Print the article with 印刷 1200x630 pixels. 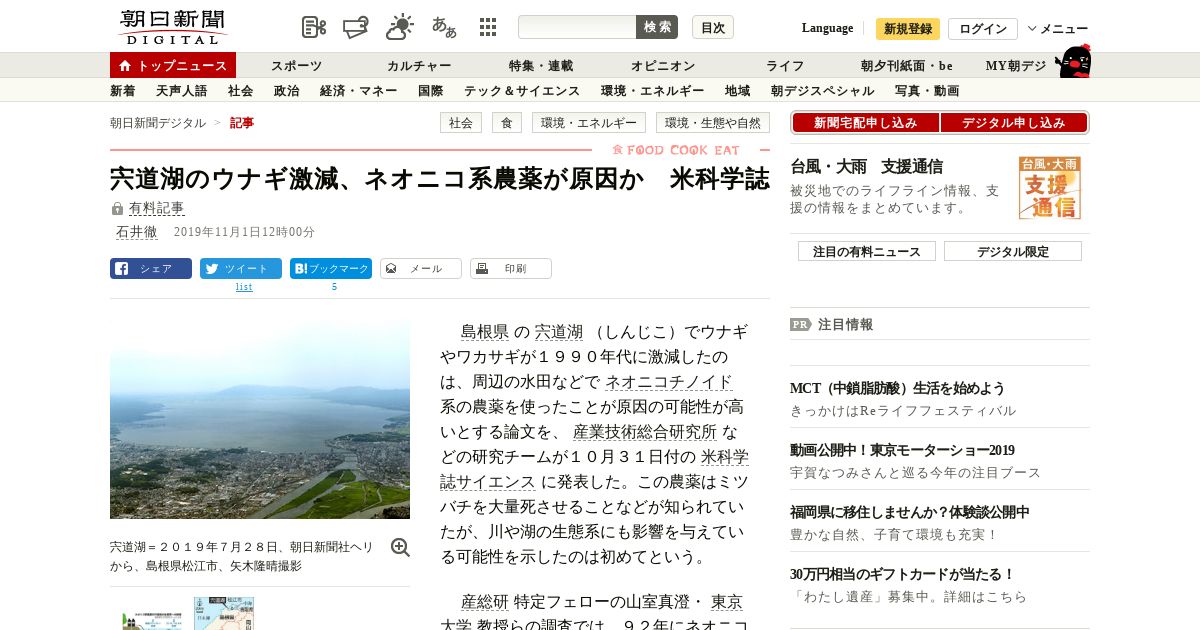tap(511, 269)
